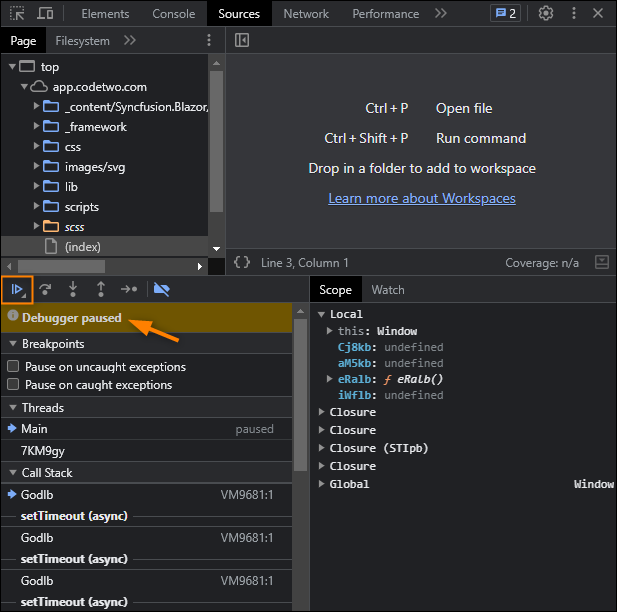Click the Cj8kb variable
This screenshot has height=612, width=617.
(x=354, y=347)
